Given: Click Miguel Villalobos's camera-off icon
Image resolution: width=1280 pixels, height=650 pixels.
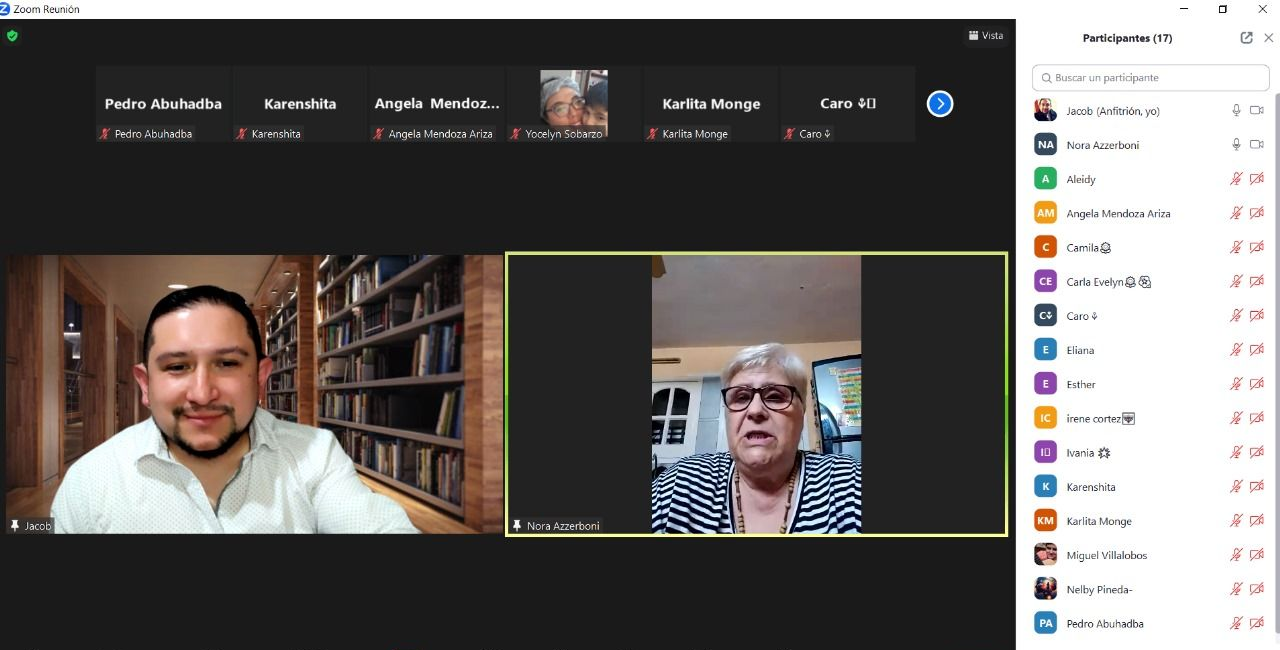Looking at the screenshot, I should click(1257, 555).
